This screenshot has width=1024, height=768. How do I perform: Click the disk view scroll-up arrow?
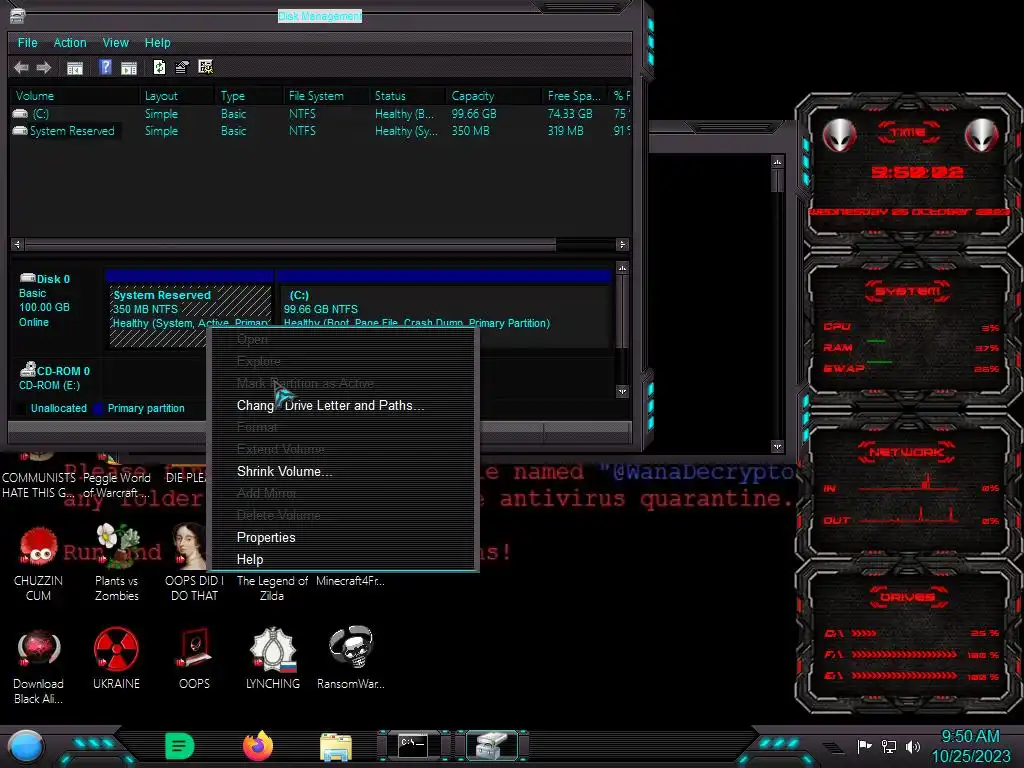(622, 268)
